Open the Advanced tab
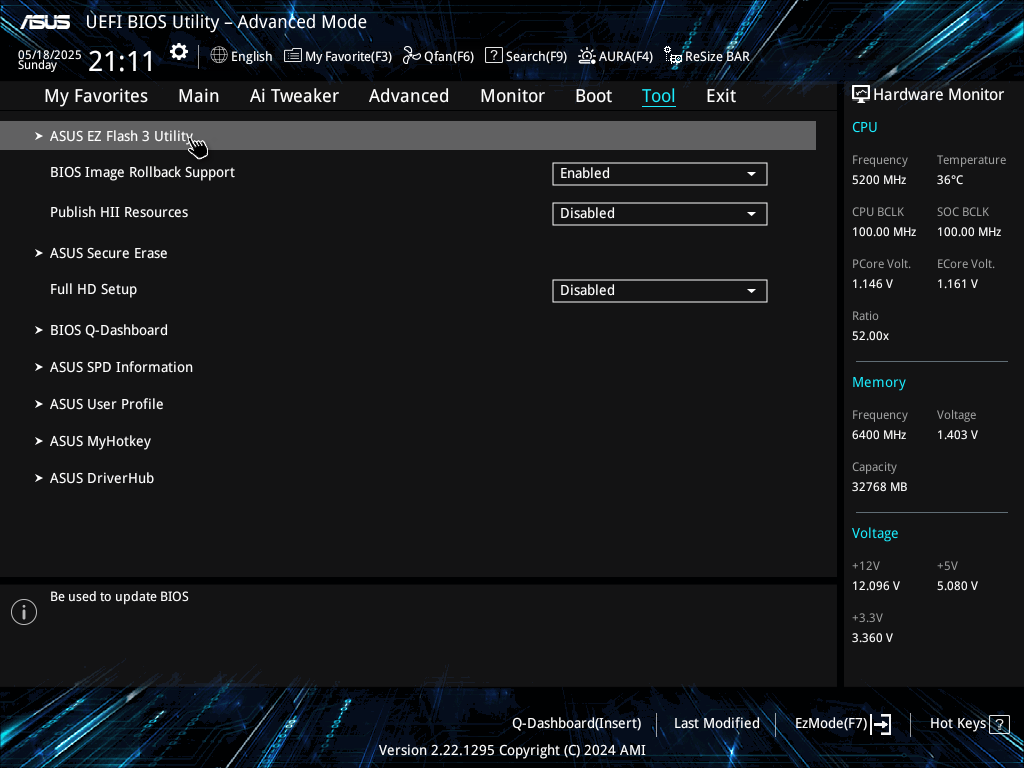This screenshot has height=768, width=1024. tap(409, 96)
